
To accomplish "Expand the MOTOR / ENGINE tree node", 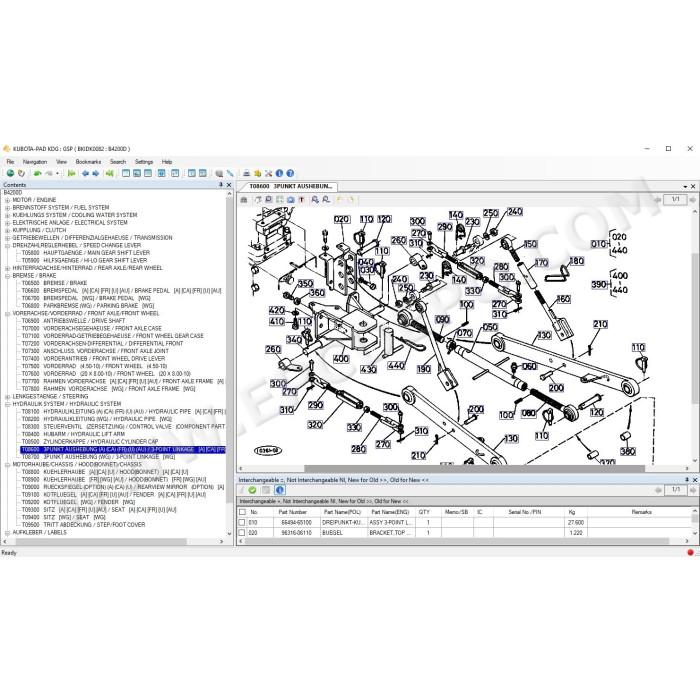I will 7,200.
